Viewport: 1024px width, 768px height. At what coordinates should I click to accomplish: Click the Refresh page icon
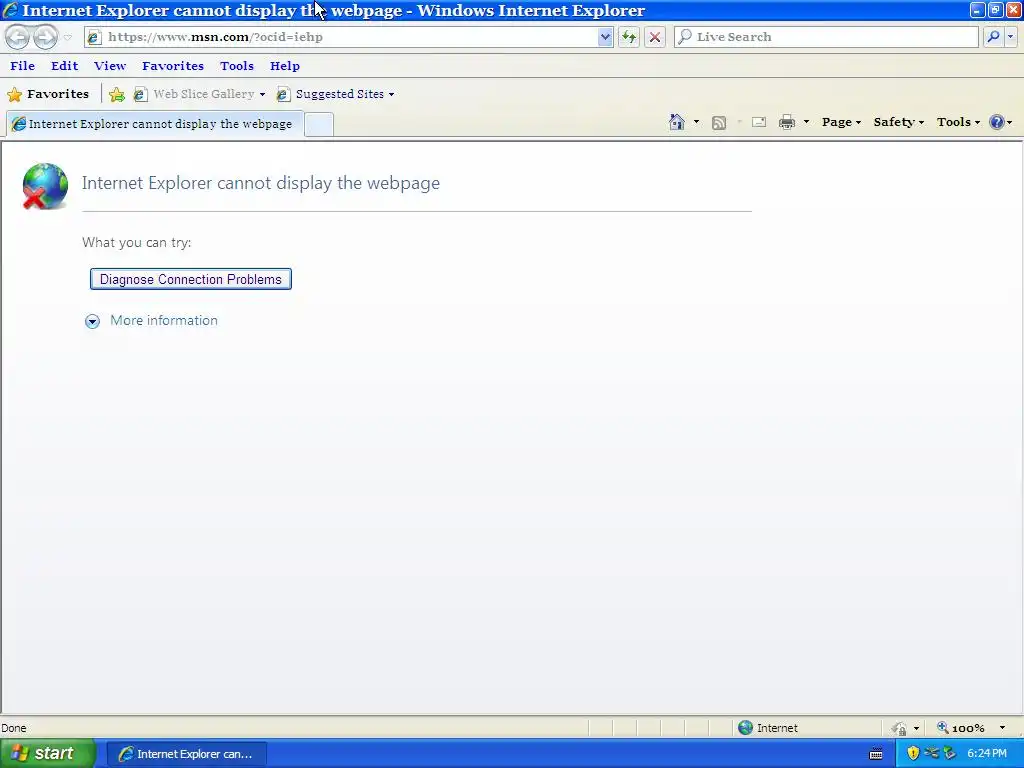(x=629, y=37)
